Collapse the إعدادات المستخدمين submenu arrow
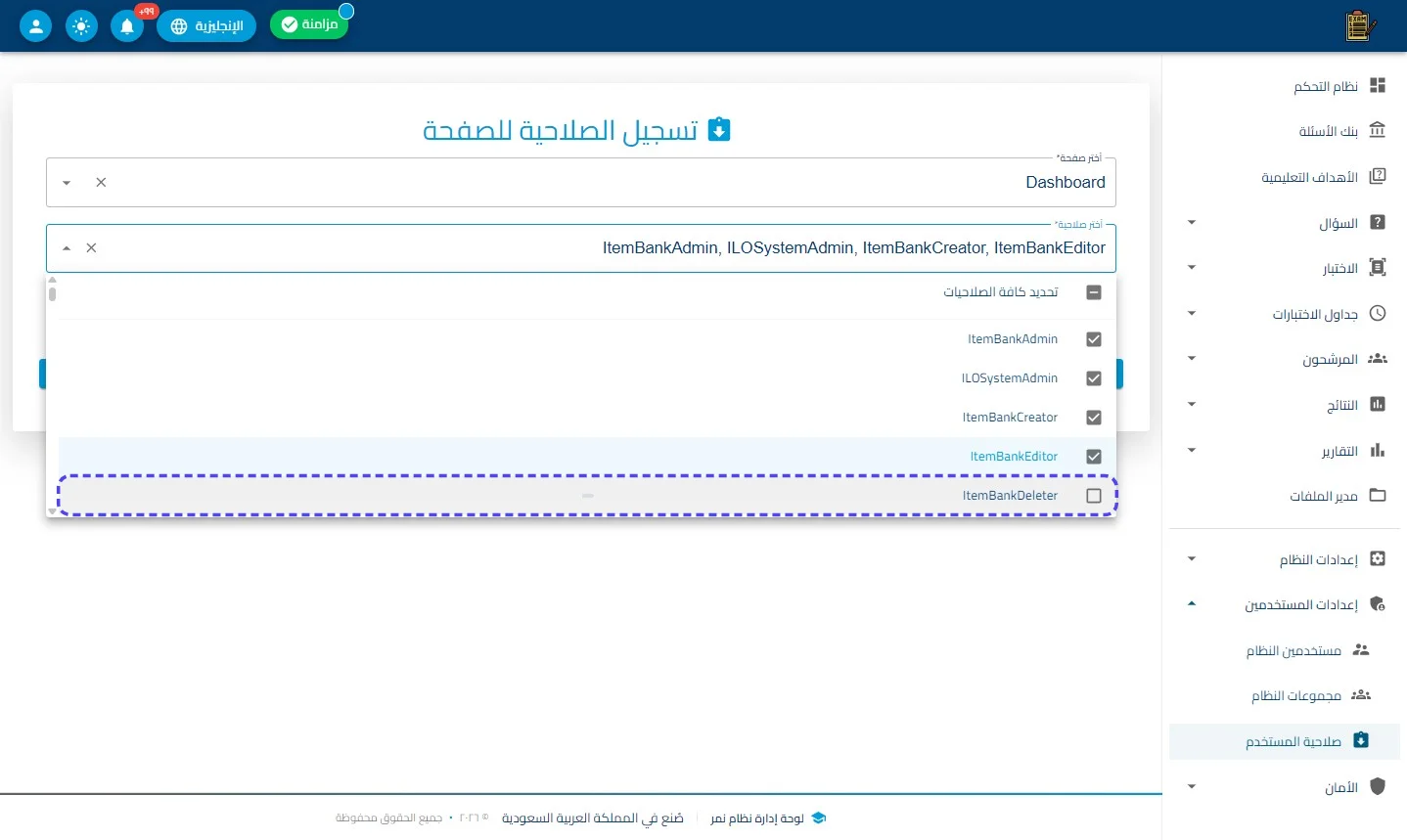1407x840 pixels. pyautogui.click(x=1192, y=604)
